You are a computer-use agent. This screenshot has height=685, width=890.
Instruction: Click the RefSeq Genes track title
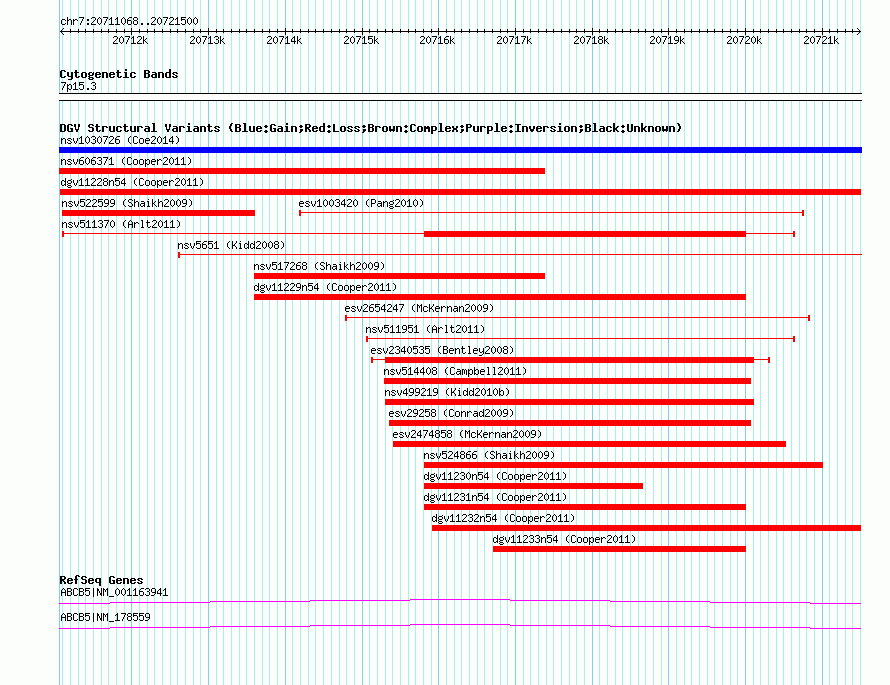tap(101, 580)
